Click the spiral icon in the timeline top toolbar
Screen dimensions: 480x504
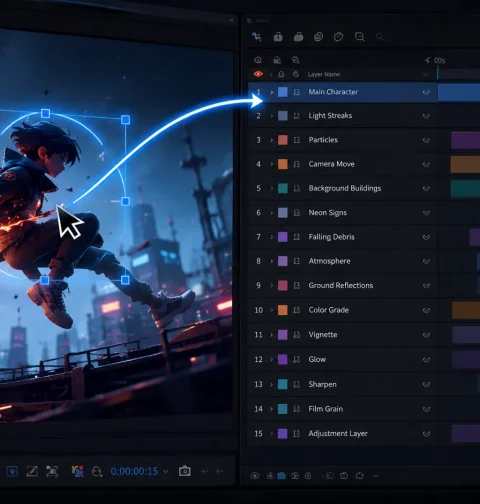[319, 37]
